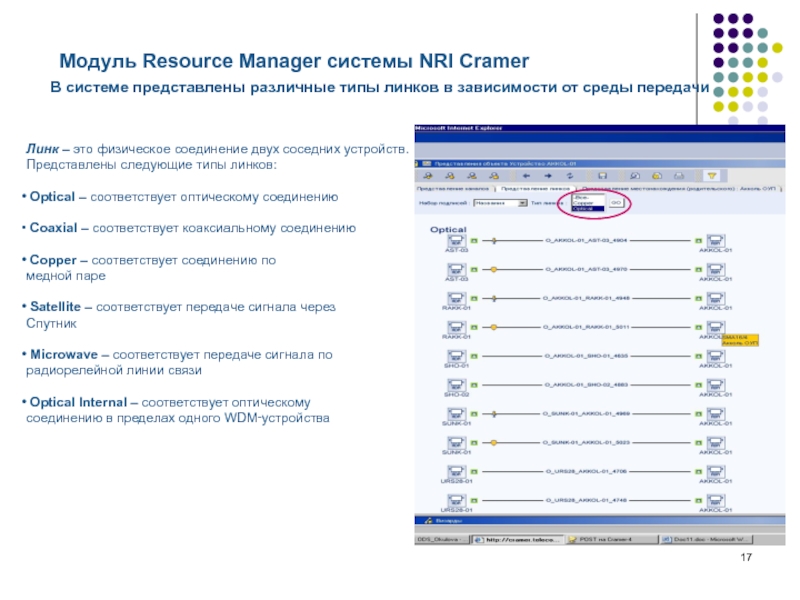Click link label O_AKKOL-01_SHO-01_4835

(586, 356)
